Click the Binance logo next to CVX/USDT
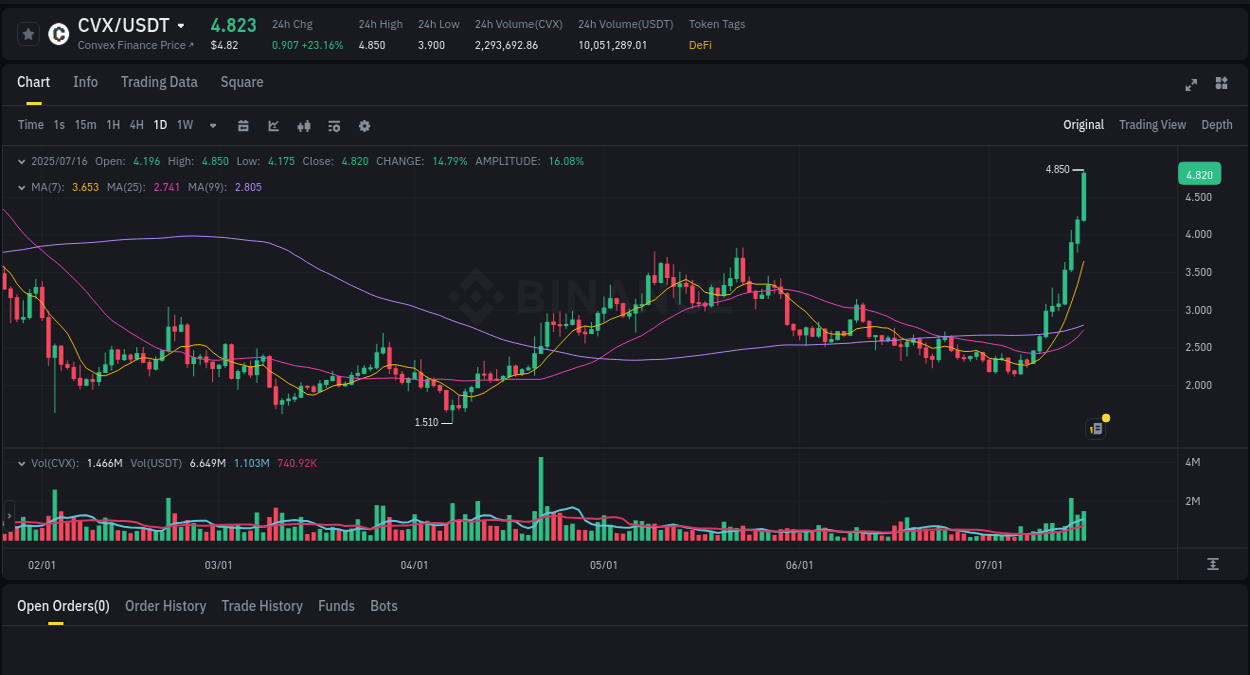 tap(57, 33)
